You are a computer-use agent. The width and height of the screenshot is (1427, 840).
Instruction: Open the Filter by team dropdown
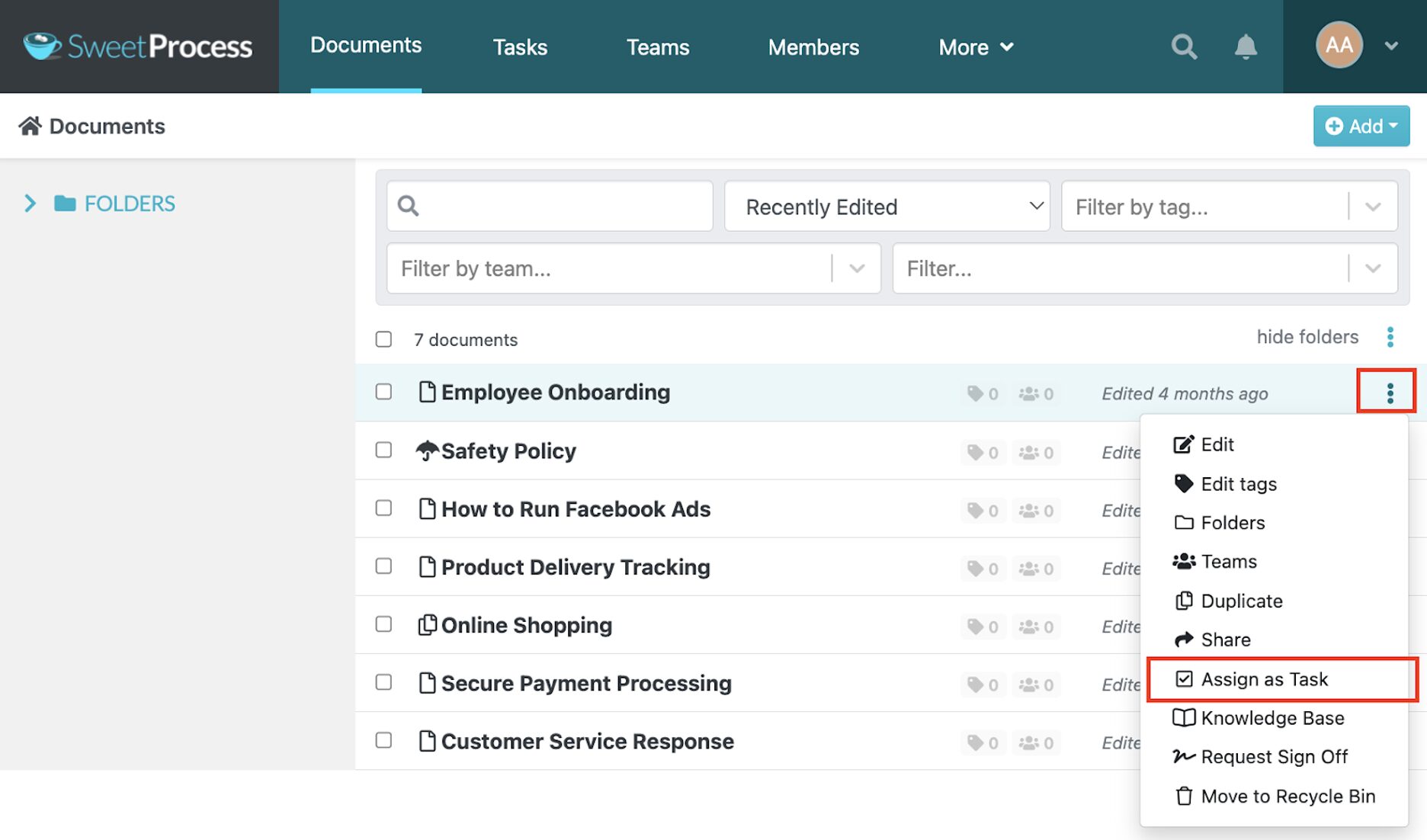[x=633, y=268]
